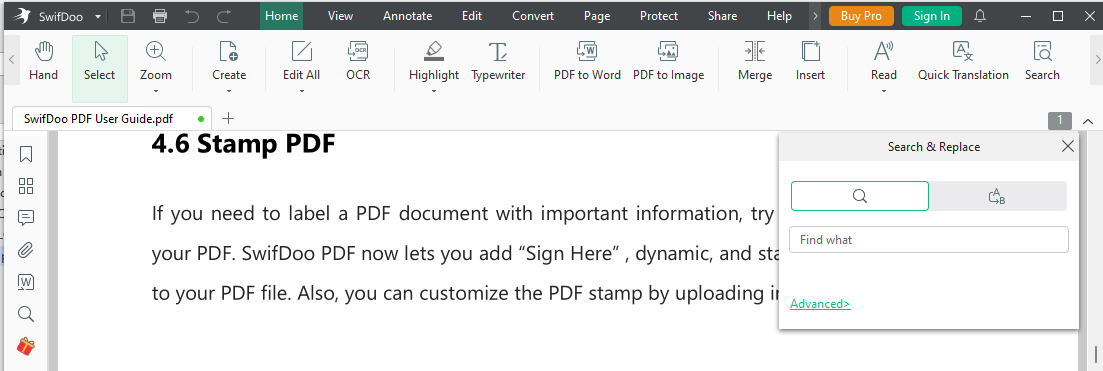This screenshot has width=1103, height=371.
Task: Expand the Zoom dropdown arrow
Action: (155, 91)
